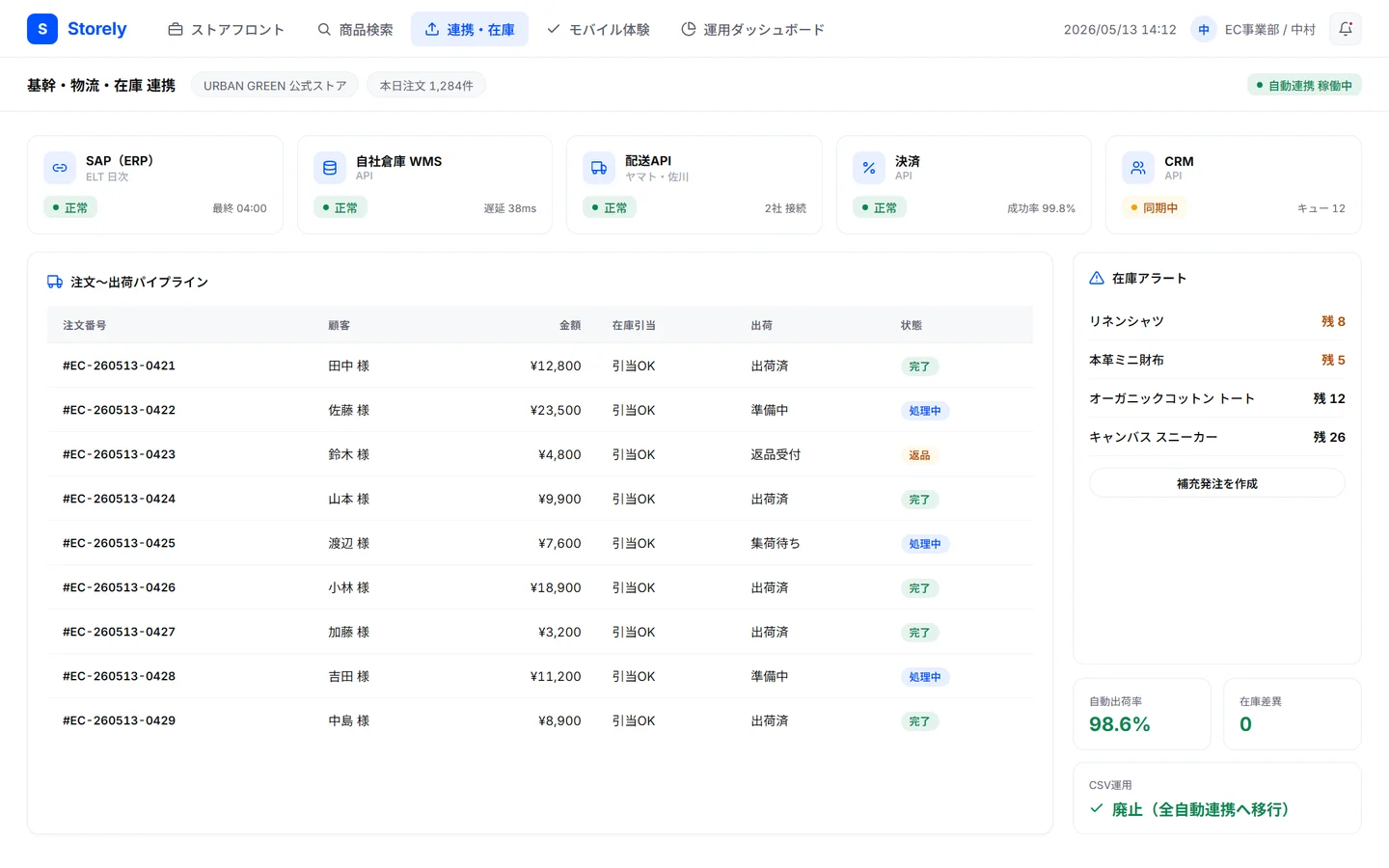Open the 運用ダッシュボード tab

[x=752, y=29]
